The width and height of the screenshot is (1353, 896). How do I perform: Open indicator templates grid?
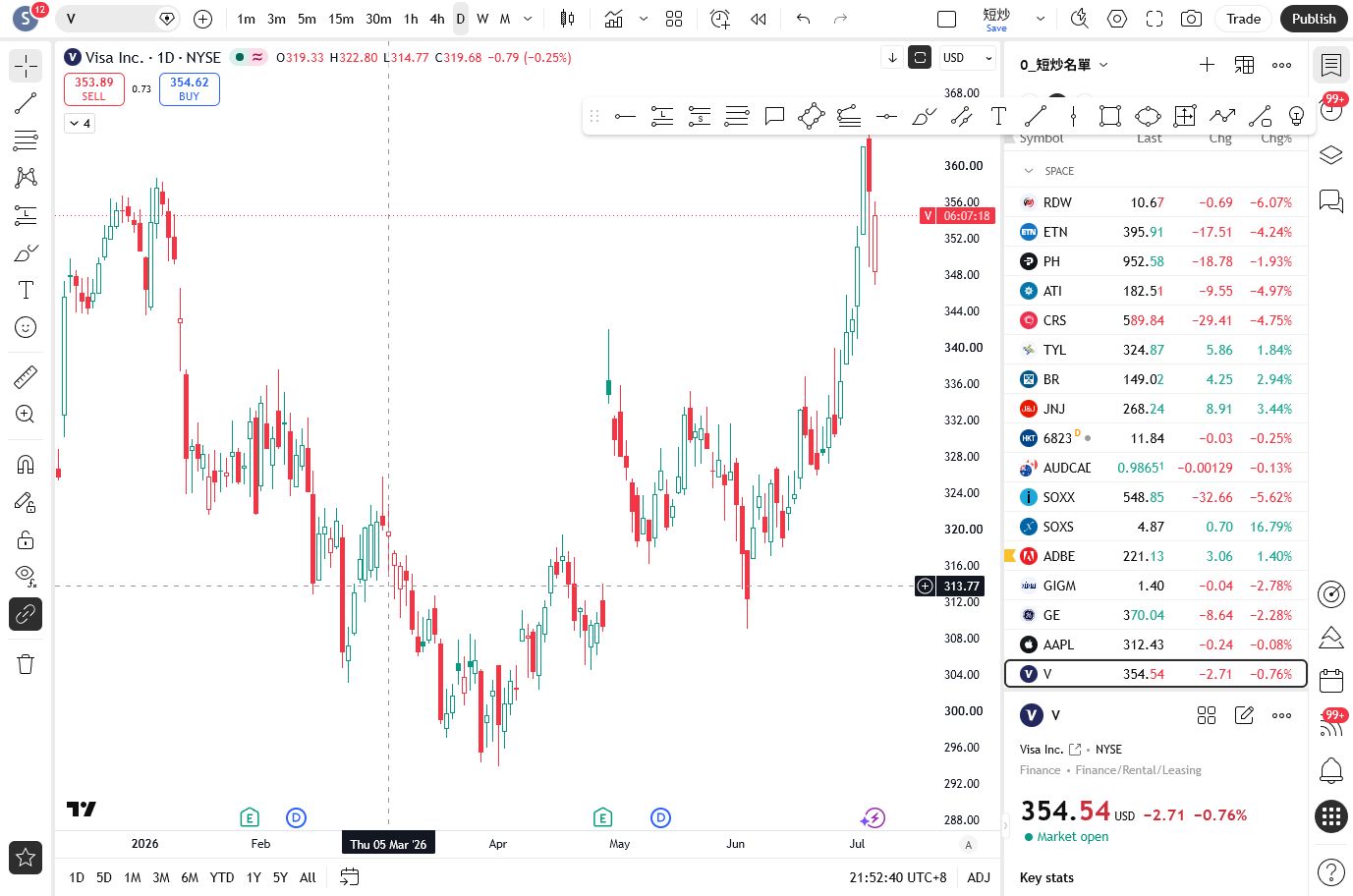click(x=674, y=19)
